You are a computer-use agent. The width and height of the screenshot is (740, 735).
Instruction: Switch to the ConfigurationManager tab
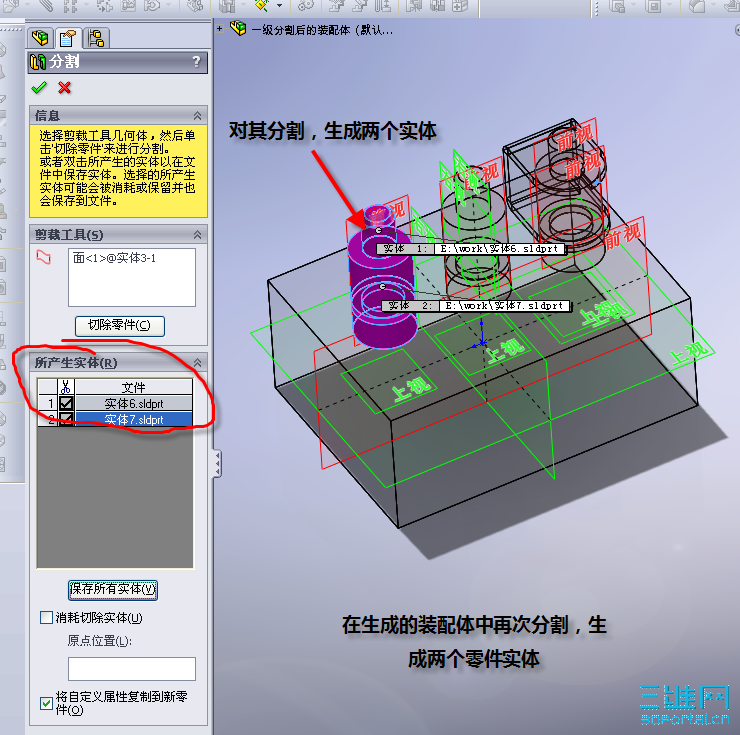[96, 38]
